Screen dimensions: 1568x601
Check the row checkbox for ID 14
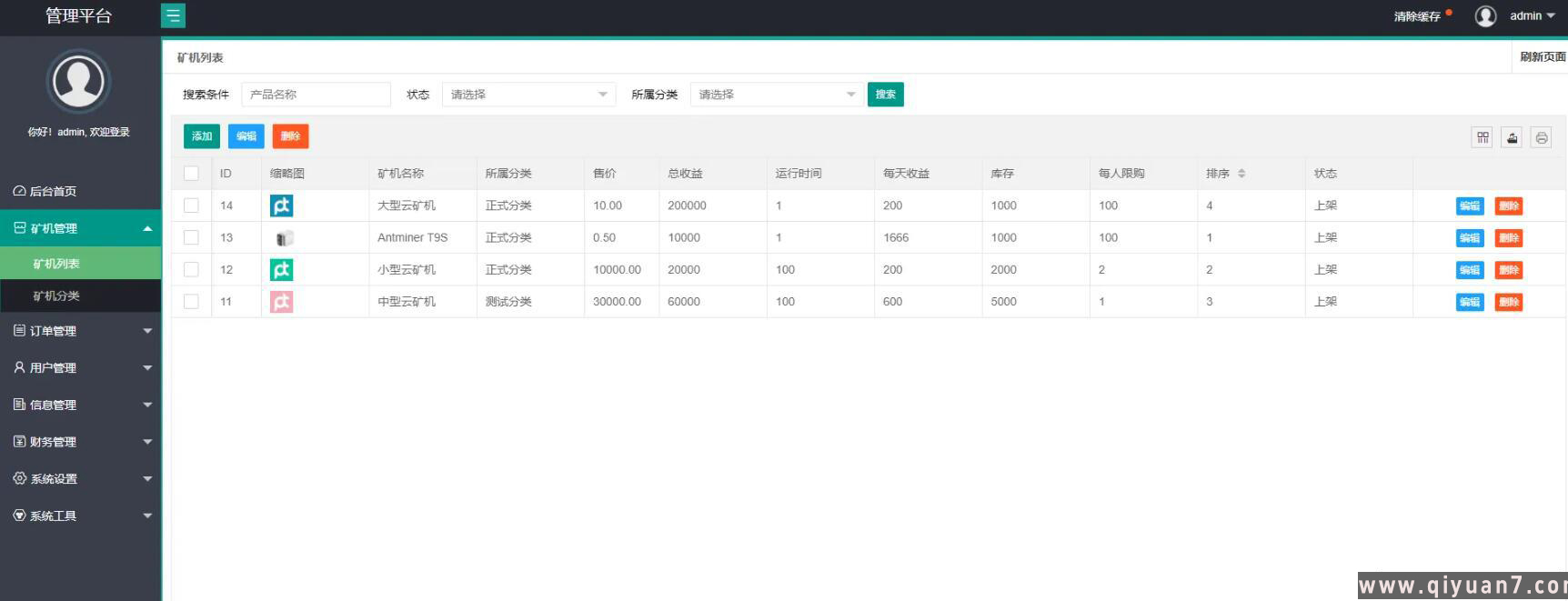[x=191, y=205]
